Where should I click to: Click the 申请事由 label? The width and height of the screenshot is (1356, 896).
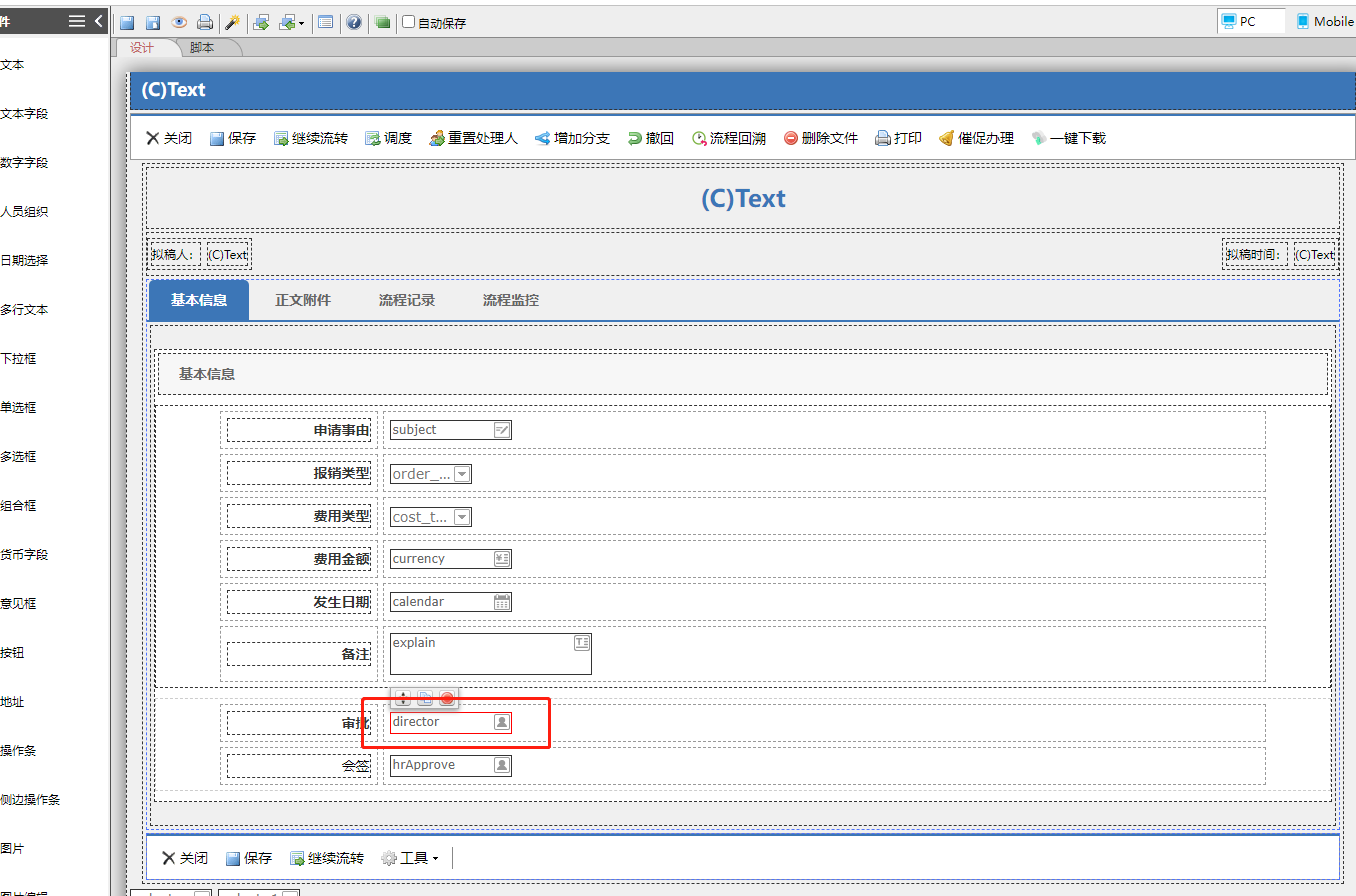coord(341,431)
